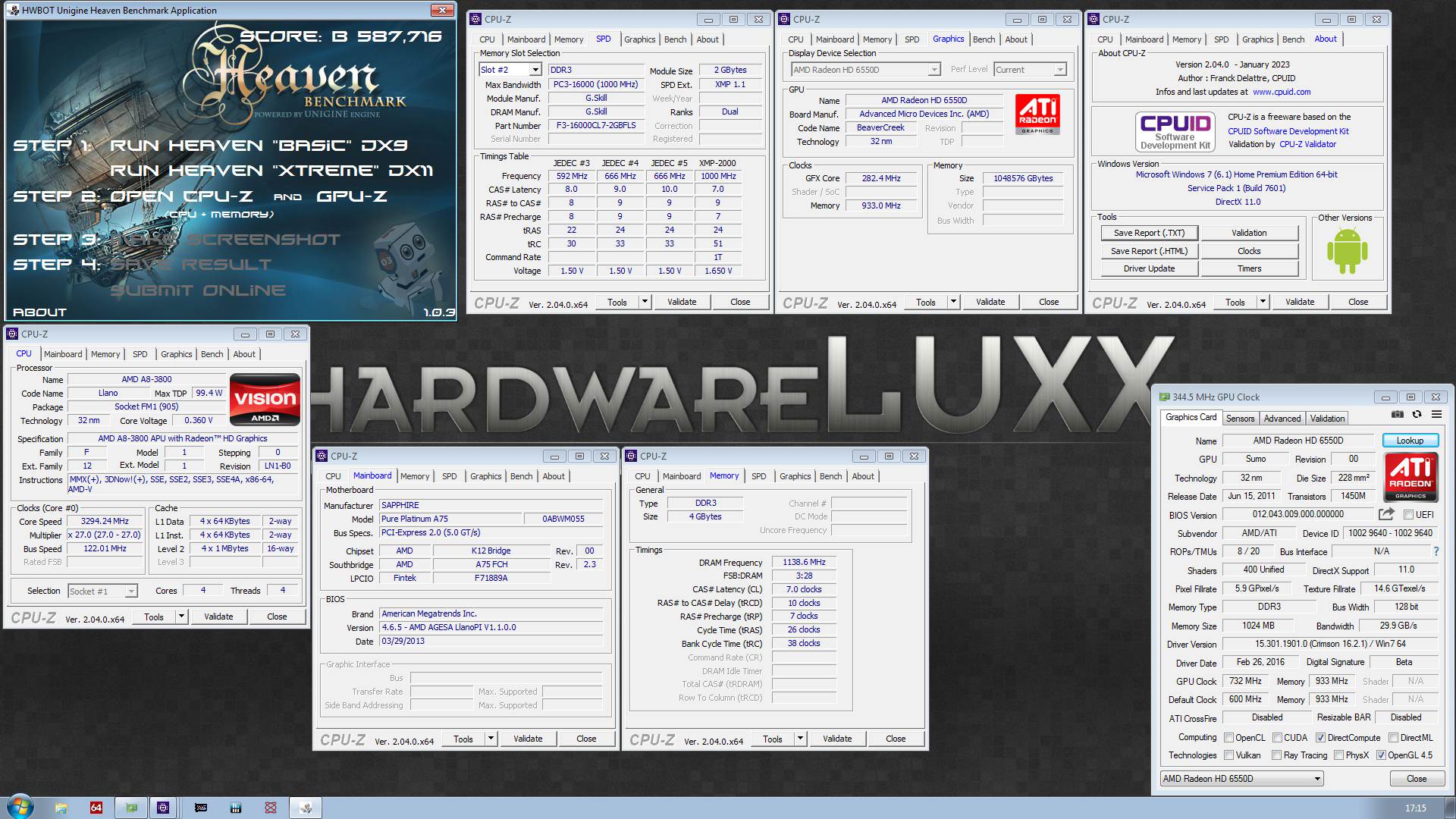The image size is (1456, 819).
Task: Click the Heaven Benchmark taskbar icon
Action: [306, 808]
